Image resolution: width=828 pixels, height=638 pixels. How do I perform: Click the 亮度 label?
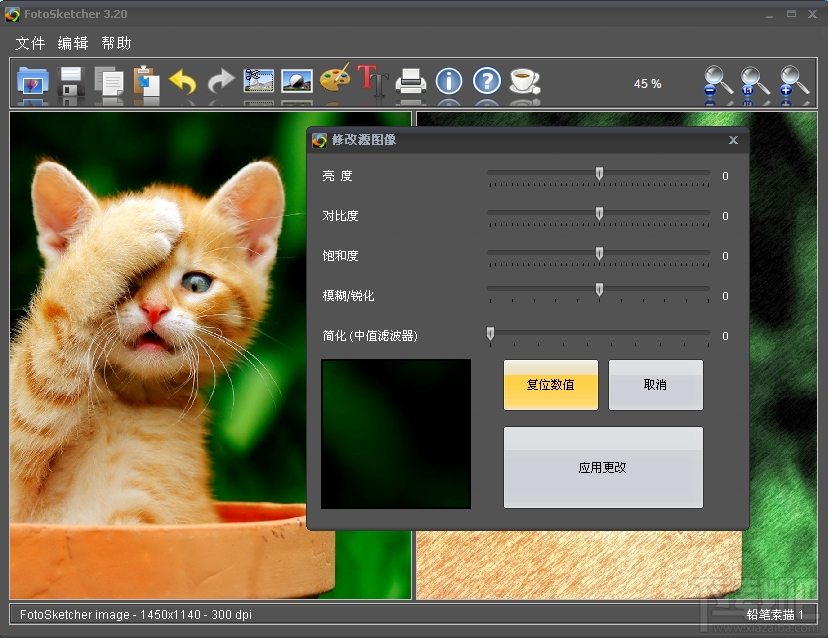(x=337, y=176)
